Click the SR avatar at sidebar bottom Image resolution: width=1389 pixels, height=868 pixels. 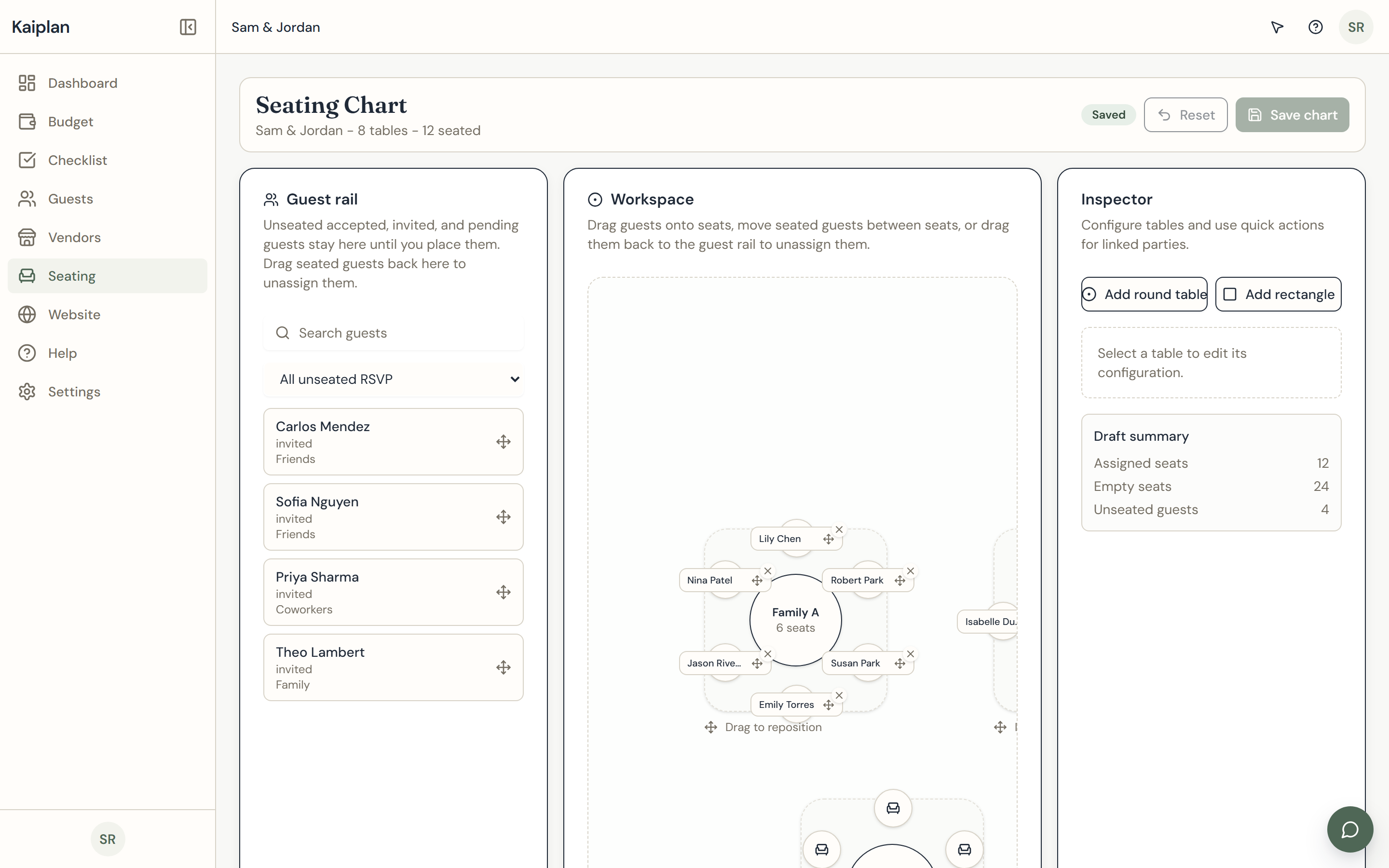[x=108, y=839]
